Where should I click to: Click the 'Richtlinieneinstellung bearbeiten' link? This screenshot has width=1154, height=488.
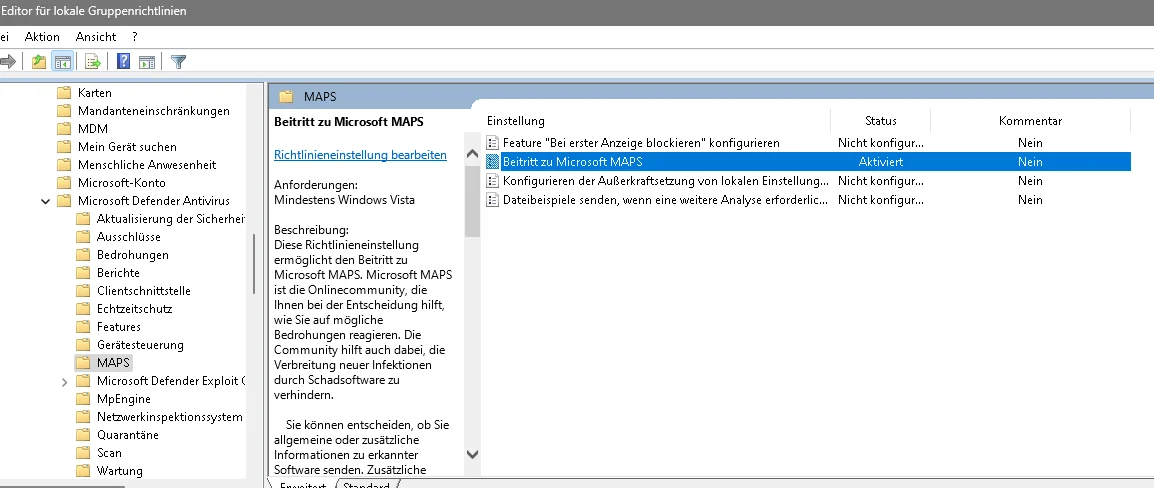(x=361, y=155)
